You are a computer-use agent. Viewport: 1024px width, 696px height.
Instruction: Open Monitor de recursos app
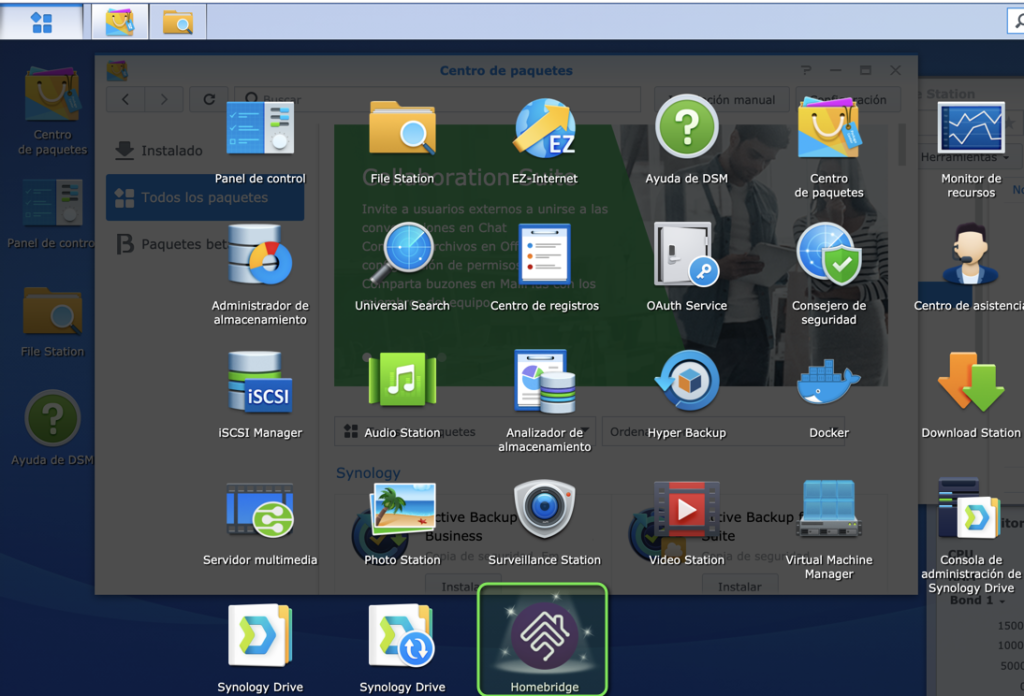click(x=970, y=129)
